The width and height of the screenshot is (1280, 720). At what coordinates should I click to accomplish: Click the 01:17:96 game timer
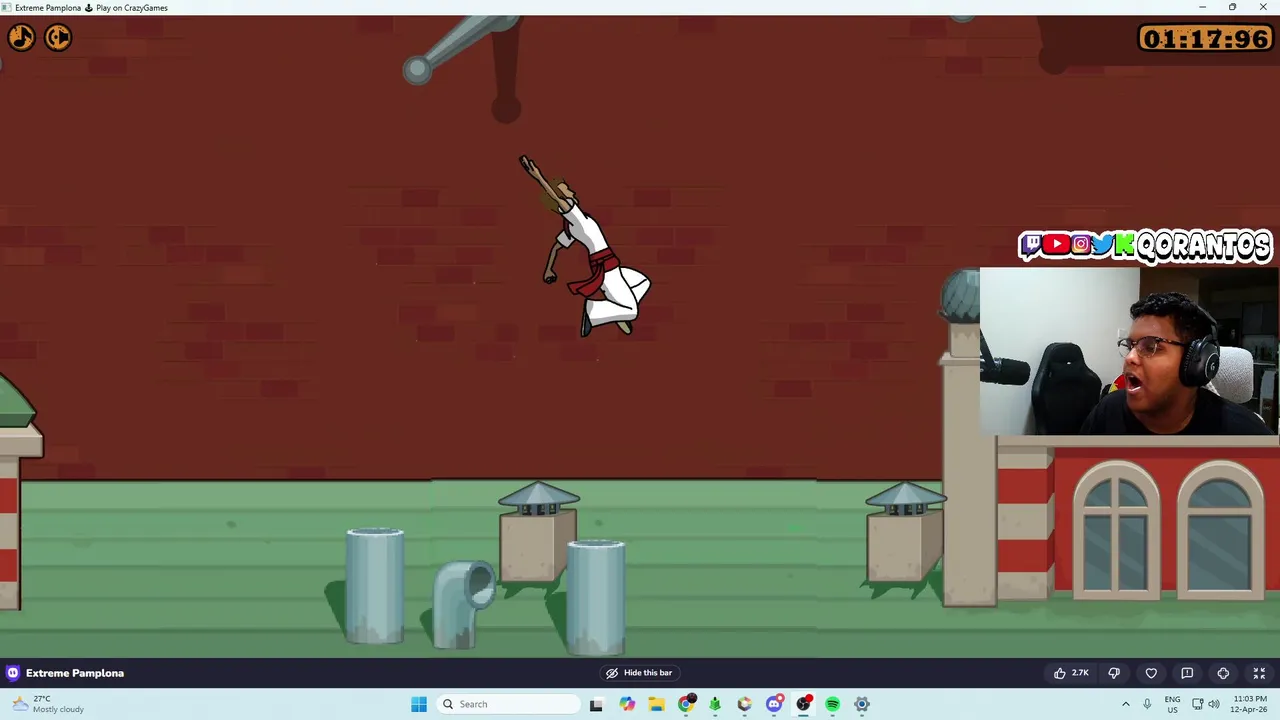1206,39
